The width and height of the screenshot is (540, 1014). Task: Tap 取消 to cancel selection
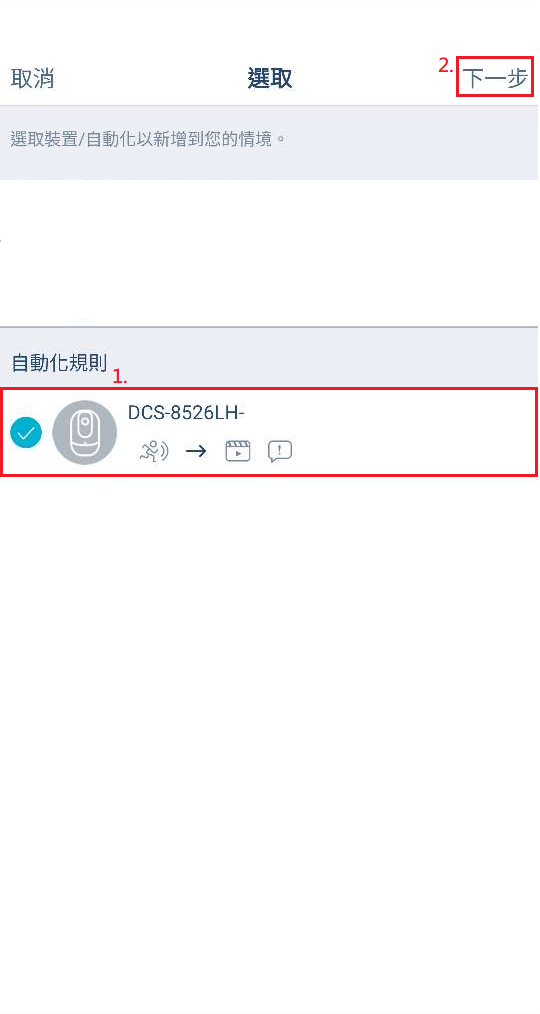(x=32, y=78)
